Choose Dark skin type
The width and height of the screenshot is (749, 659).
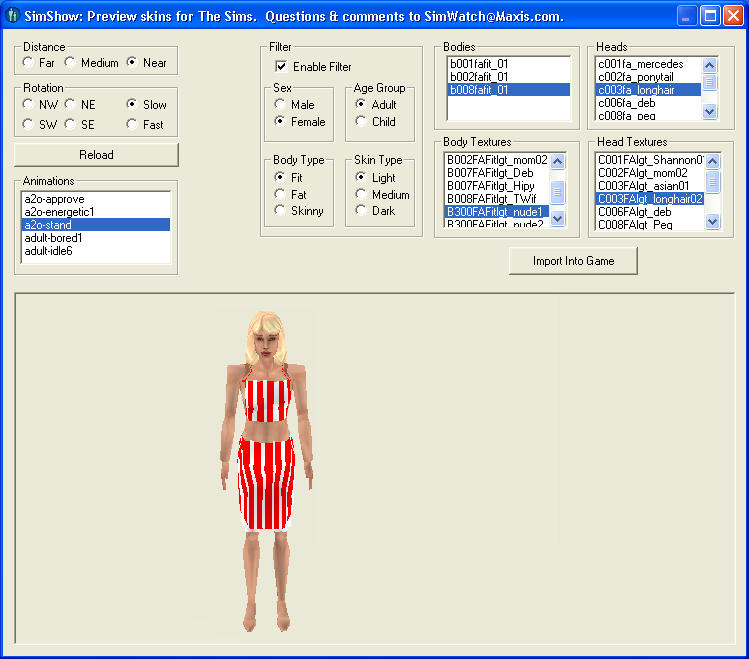pos(375,211)
